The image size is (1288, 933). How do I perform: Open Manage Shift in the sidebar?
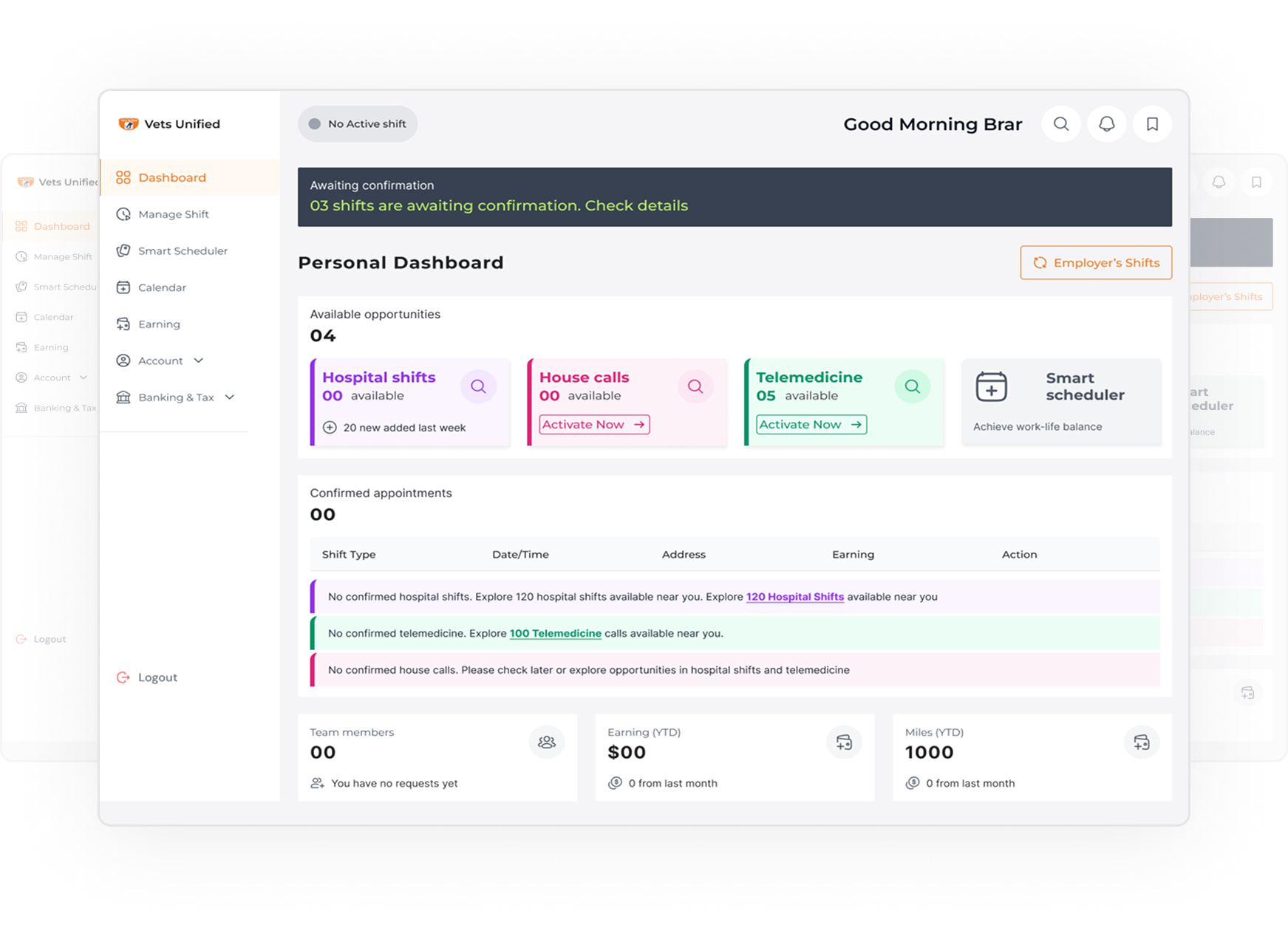click(x=173, y=214)
